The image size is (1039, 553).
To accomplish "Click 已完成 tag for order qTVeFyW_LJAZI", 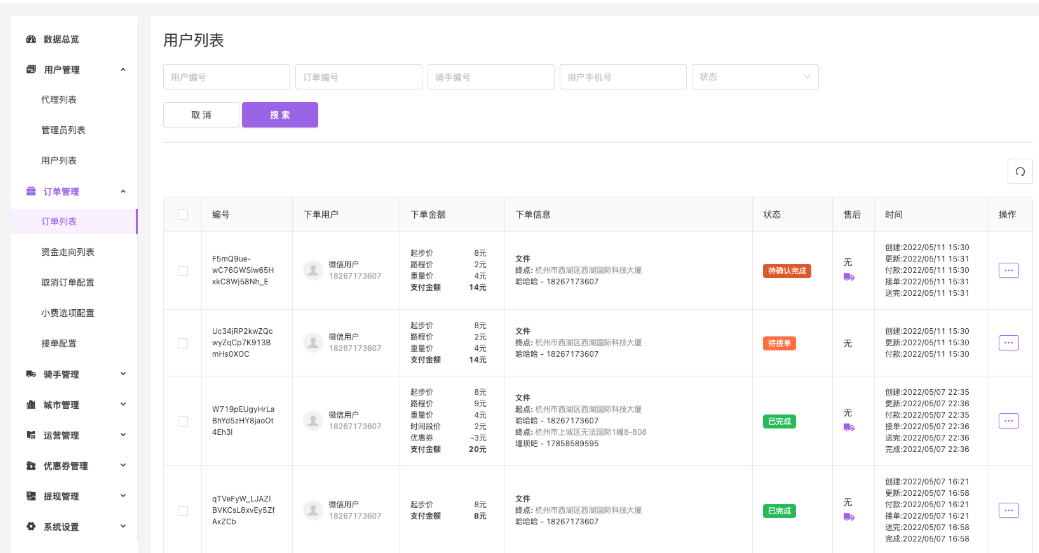I will point(779,511).
